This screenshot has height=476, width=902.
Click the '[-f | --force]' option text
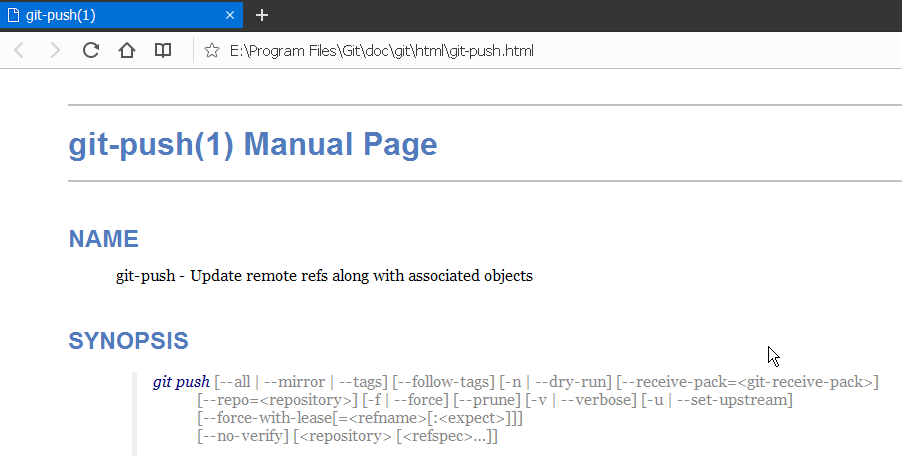(x=406, y=400)
